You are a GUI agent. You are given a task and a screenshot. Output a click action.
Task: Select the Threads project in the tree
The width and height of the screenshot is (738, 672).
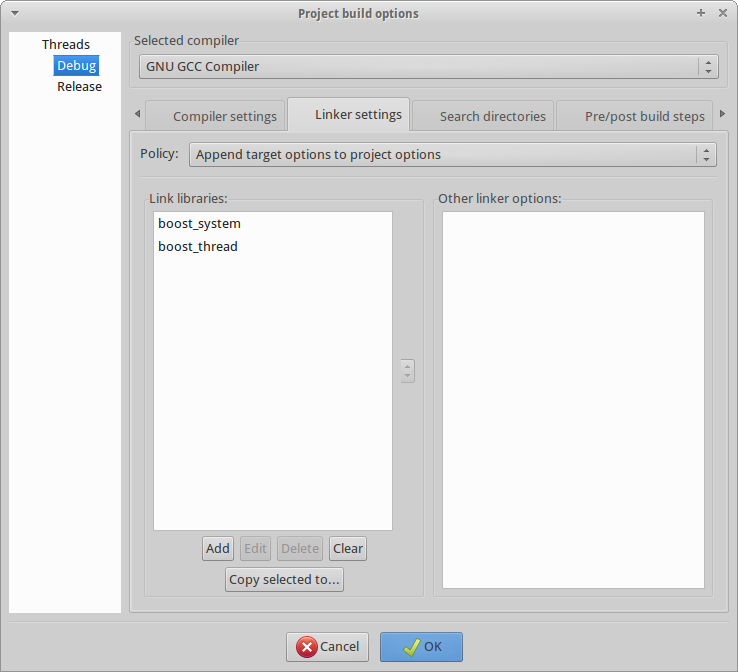(65, 44)
